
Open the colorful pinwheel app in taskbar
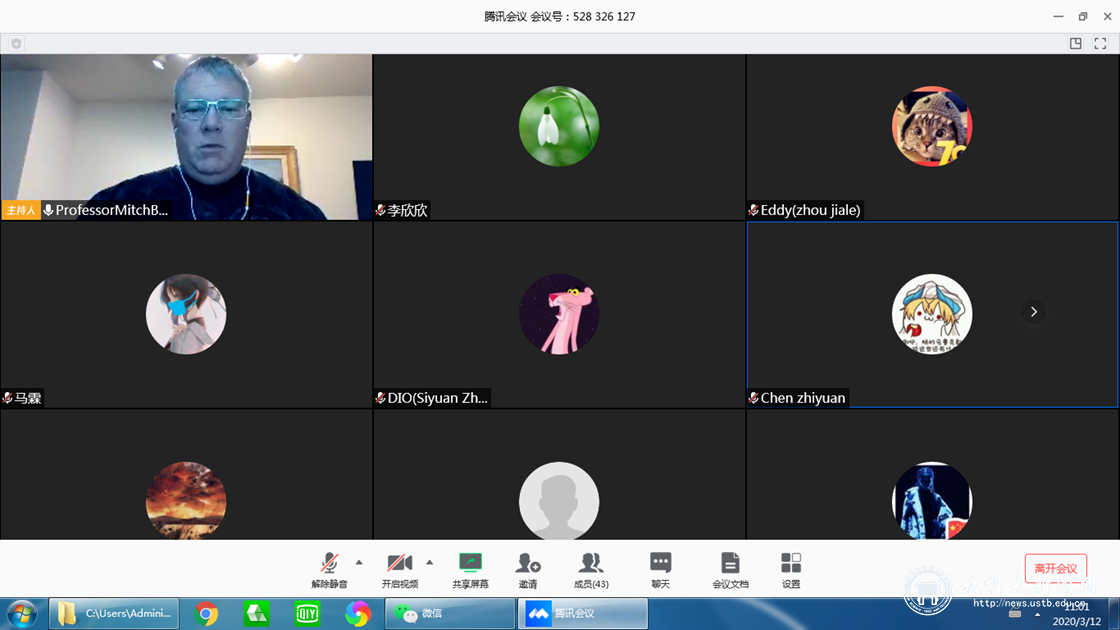coord(357,614)
